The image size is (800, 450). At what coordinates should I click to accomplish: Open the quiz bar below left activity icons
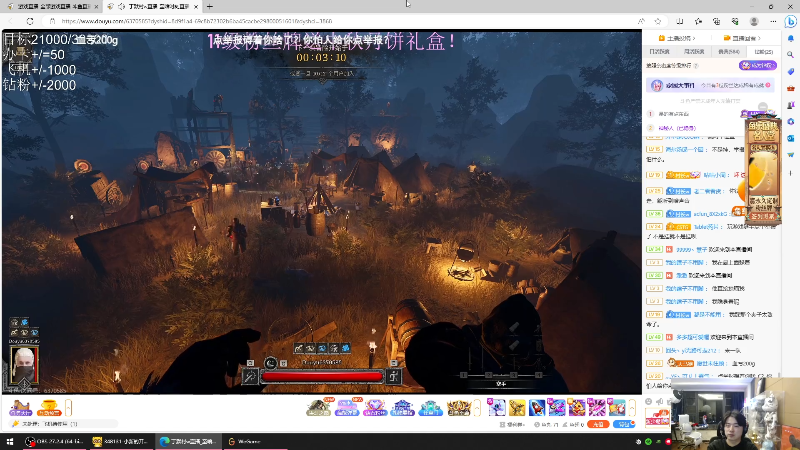click(x=64, y=424)
